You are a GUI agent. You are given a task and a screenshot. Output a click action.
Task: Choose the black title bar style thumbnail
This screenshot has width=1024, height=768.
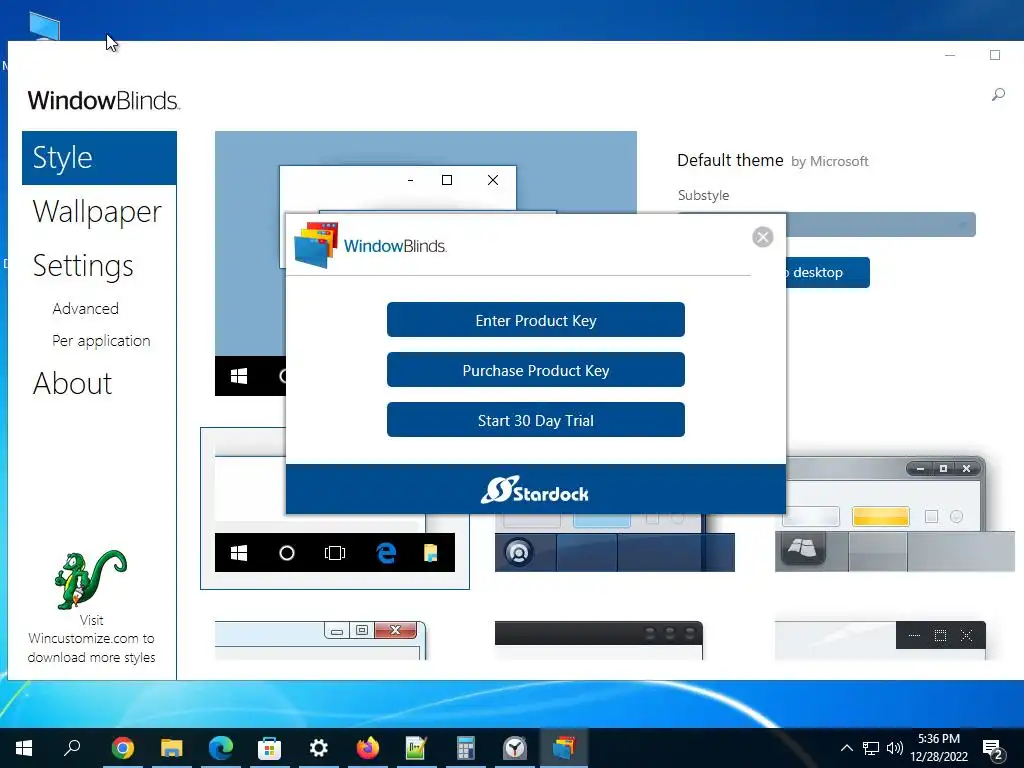point(599,640)
